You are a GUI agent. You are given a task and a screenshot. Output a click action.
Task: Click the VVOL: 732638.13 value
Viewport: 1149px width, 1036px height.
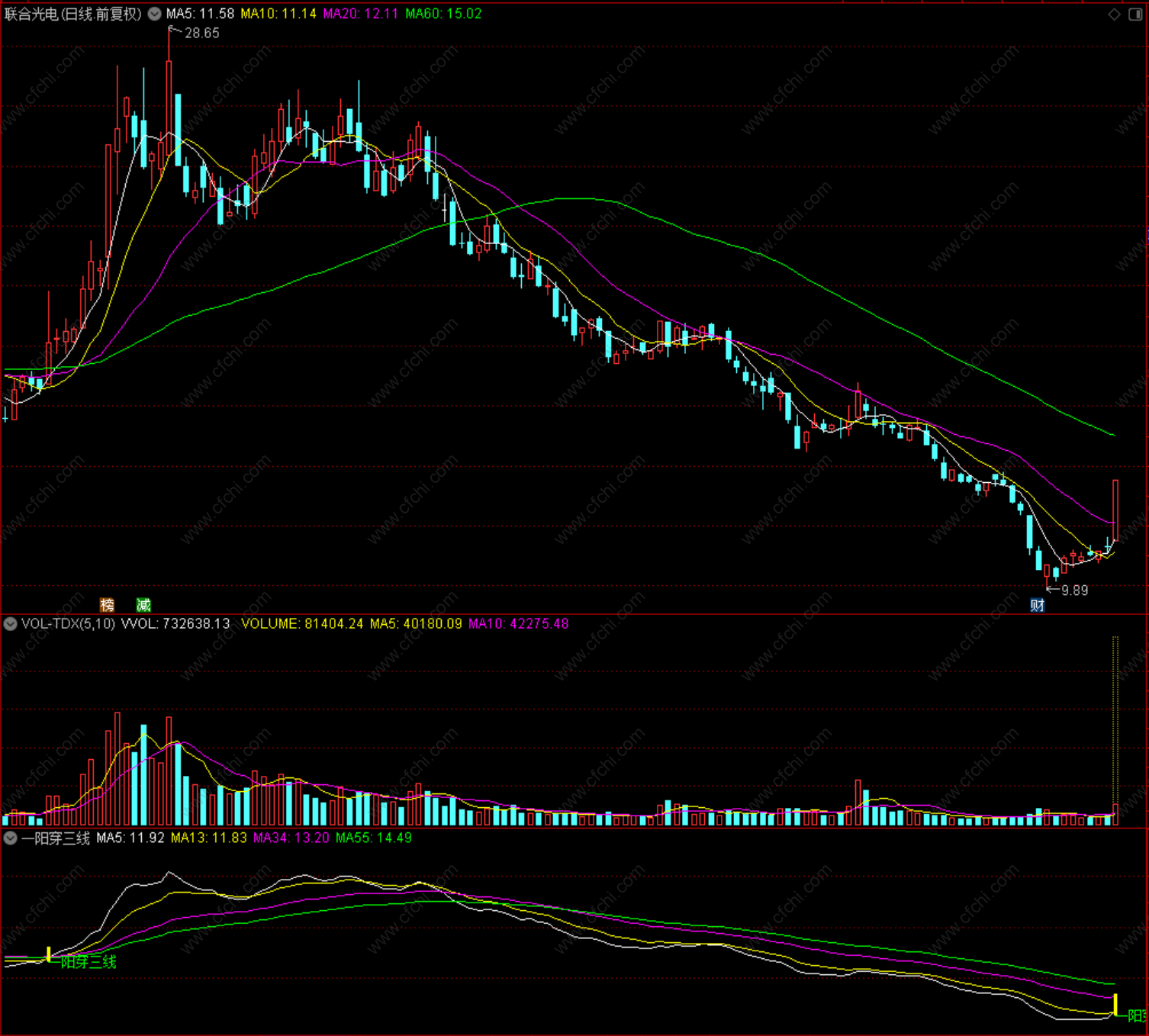[x=175, y=623]
